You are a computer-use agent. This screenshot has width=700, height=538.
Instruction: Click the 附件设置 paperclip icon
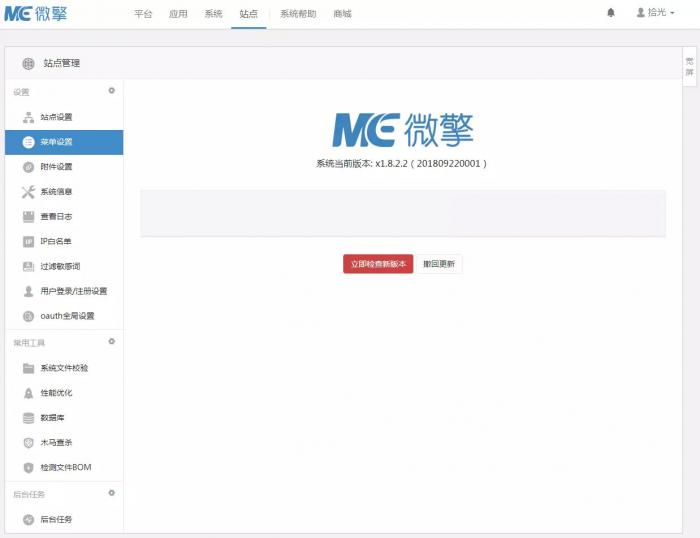(x=29, y=167)
